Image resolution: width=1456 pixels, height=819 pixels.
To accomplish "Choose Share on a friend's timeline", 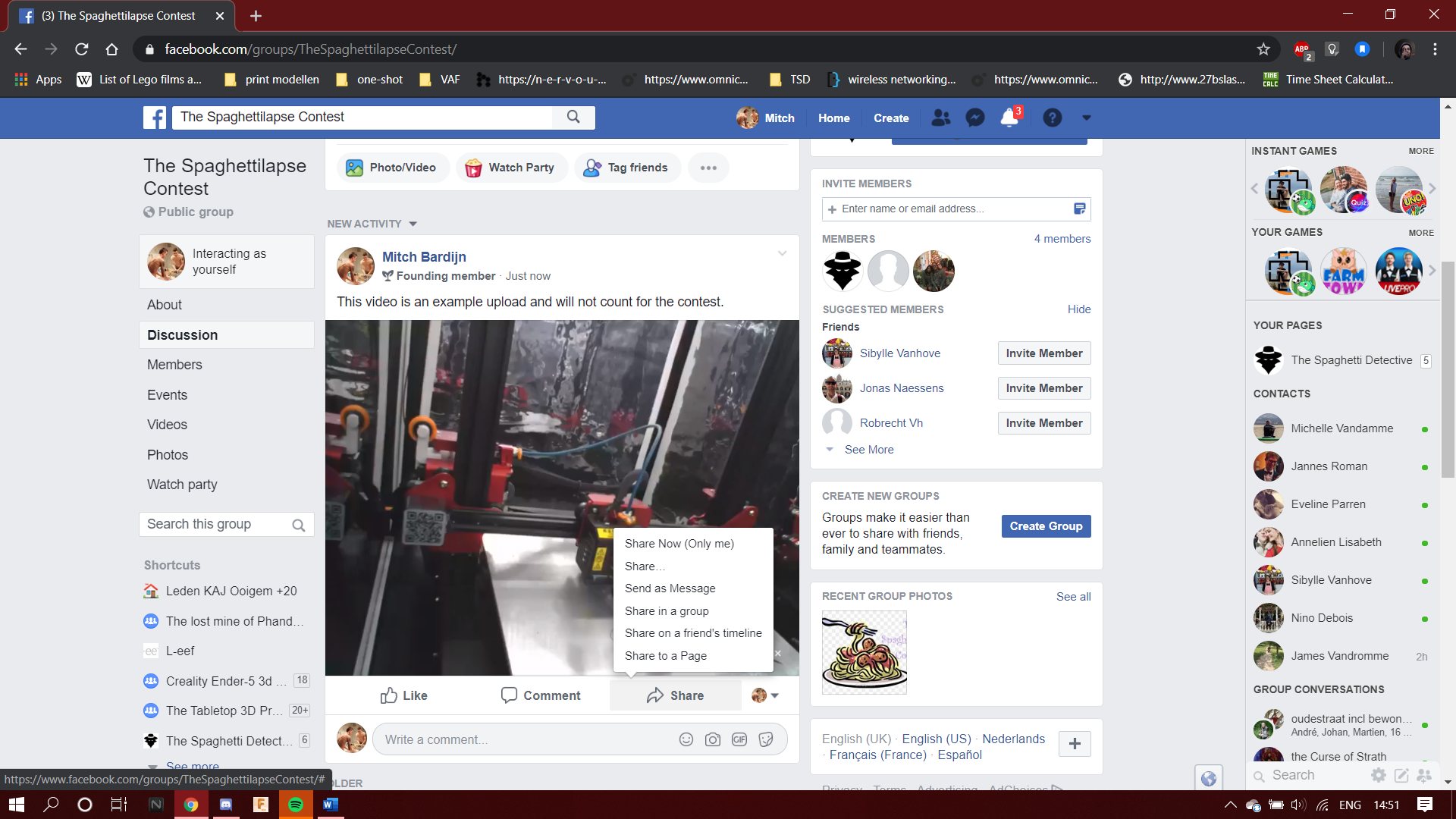I will point(693,633).
